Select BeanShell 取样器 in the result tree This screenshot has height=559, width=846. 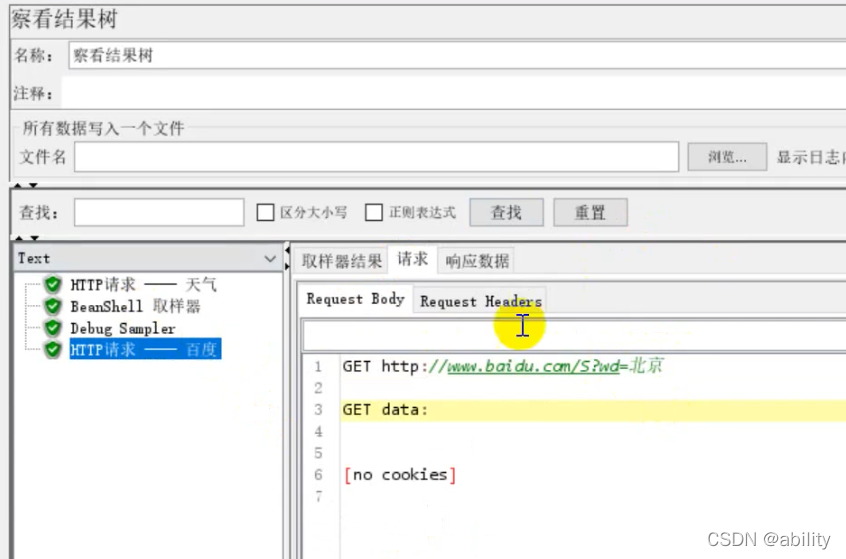click(135, 306)
